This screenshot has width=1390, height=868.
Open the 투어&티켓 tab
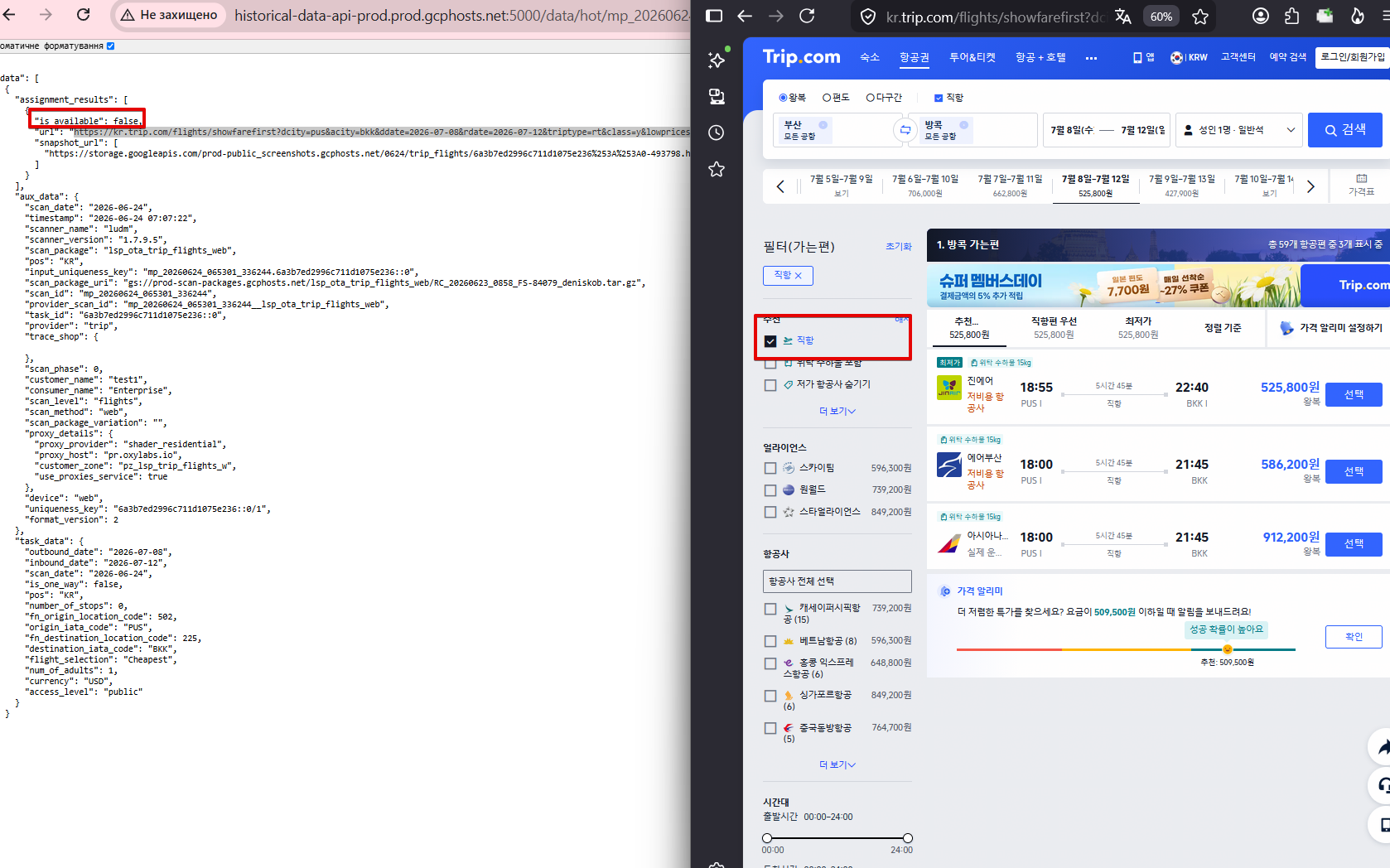click(x=973, y=57)
